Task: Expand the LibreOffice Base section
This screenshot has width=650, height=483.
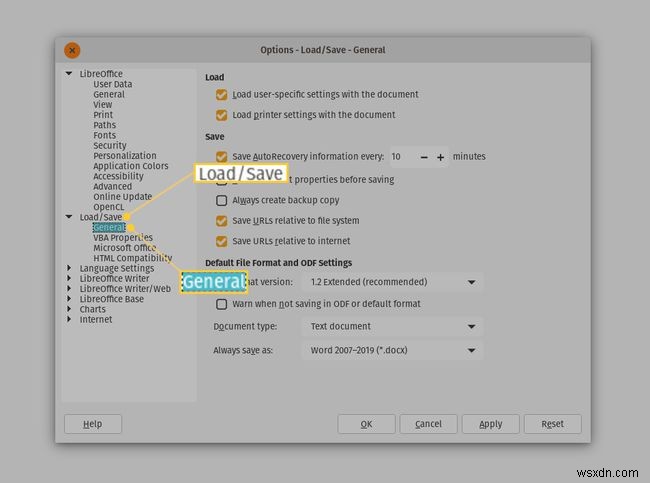Action: click(69, 299)
